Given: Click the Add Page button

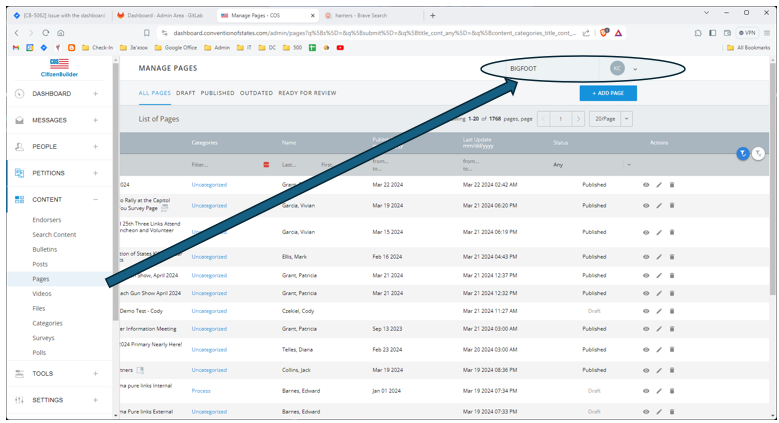Looking at the screenshot, I should pyautogui.click(x=608, y=93).
